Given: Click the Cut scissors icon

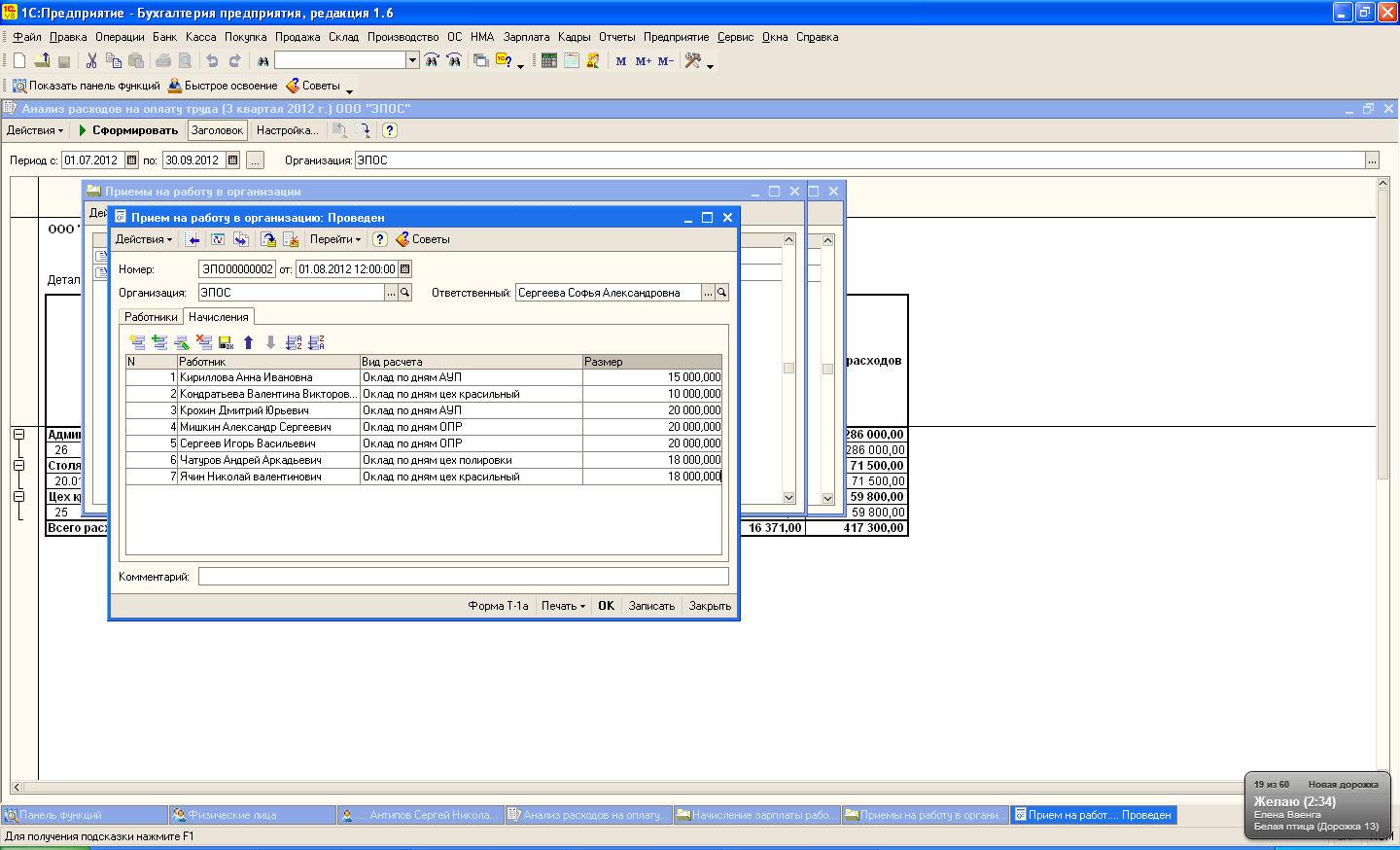Looking at the screenshot, I should pos(91,60).
